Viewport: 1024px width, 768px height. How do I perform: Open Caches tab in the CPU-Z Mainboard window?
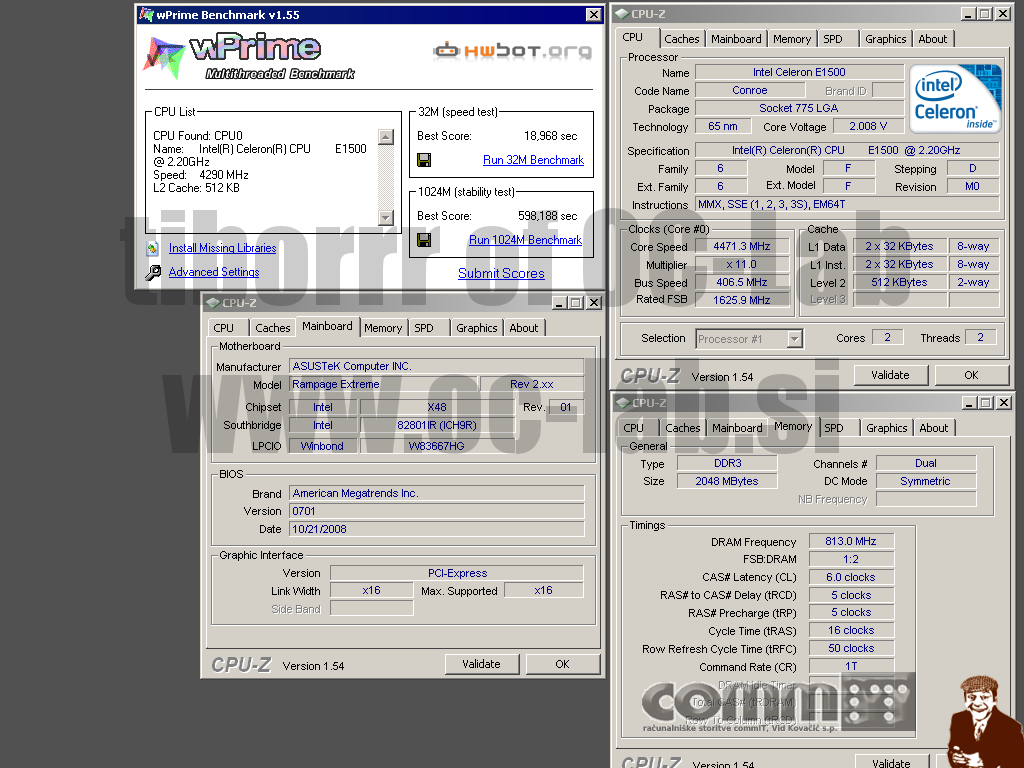pos(272,328)
